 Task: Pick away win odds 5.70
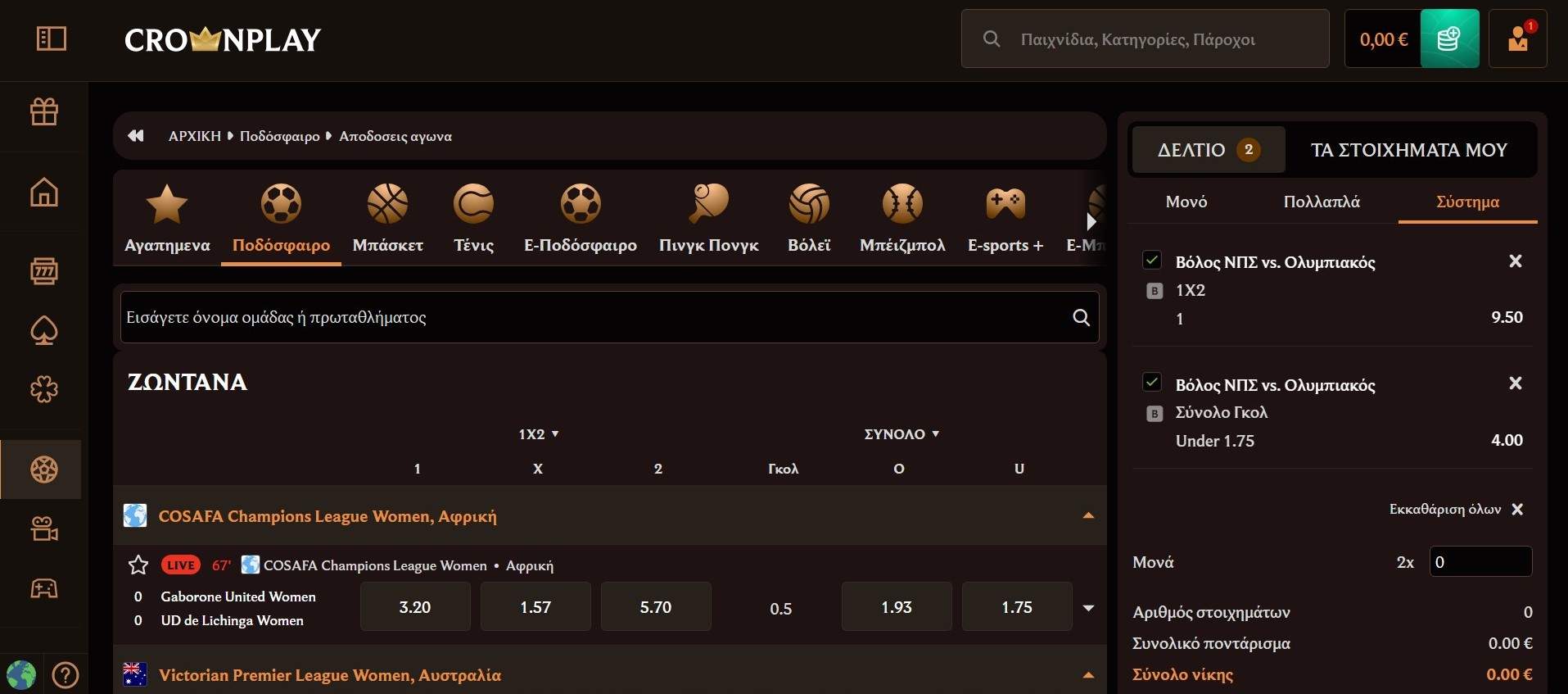(x=656, y=607)
